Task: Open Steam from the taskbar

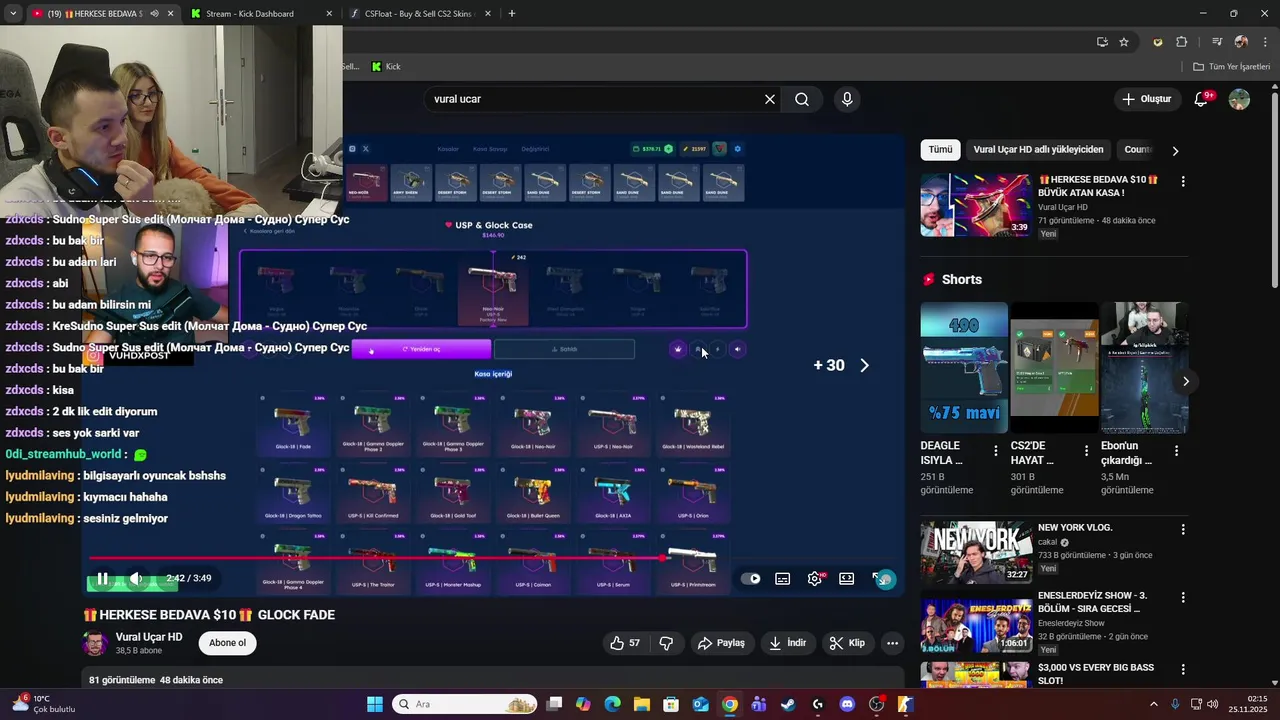Action: coord(788,704)
